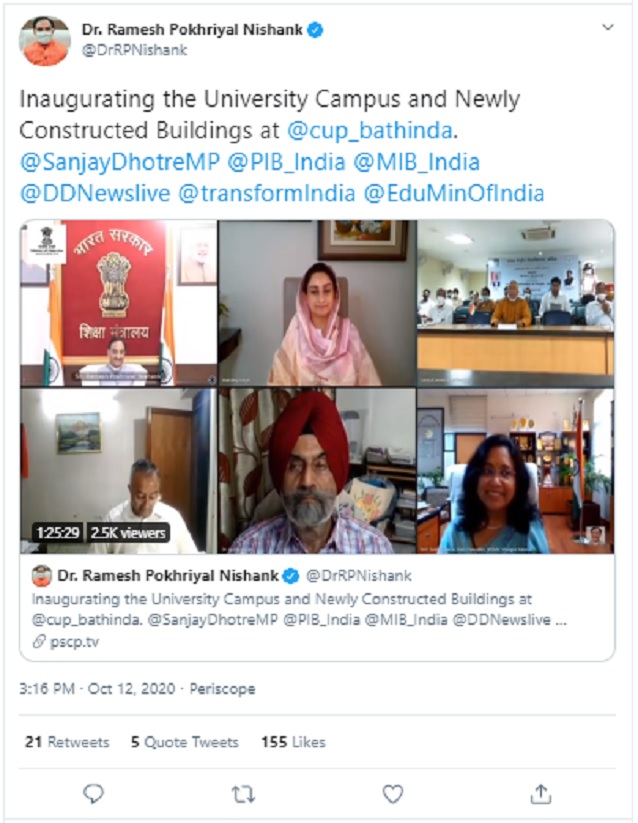
Task: Open the @EduMinOfIndia mention link
Action: point(454,193)
